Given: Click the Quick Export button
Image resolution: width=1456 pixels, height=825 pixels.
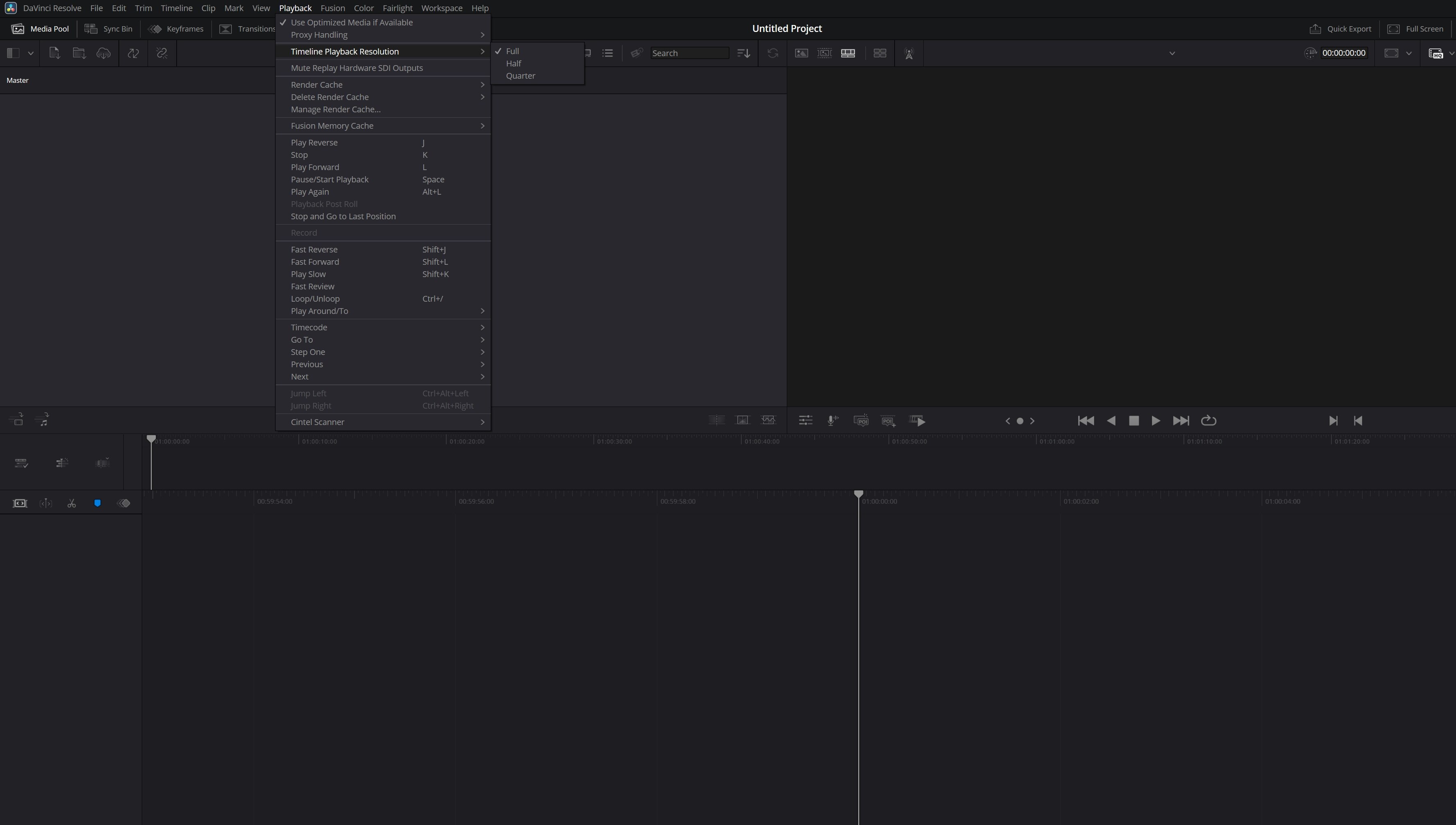Looking at the screenshot, I should tap(1340, 29).
